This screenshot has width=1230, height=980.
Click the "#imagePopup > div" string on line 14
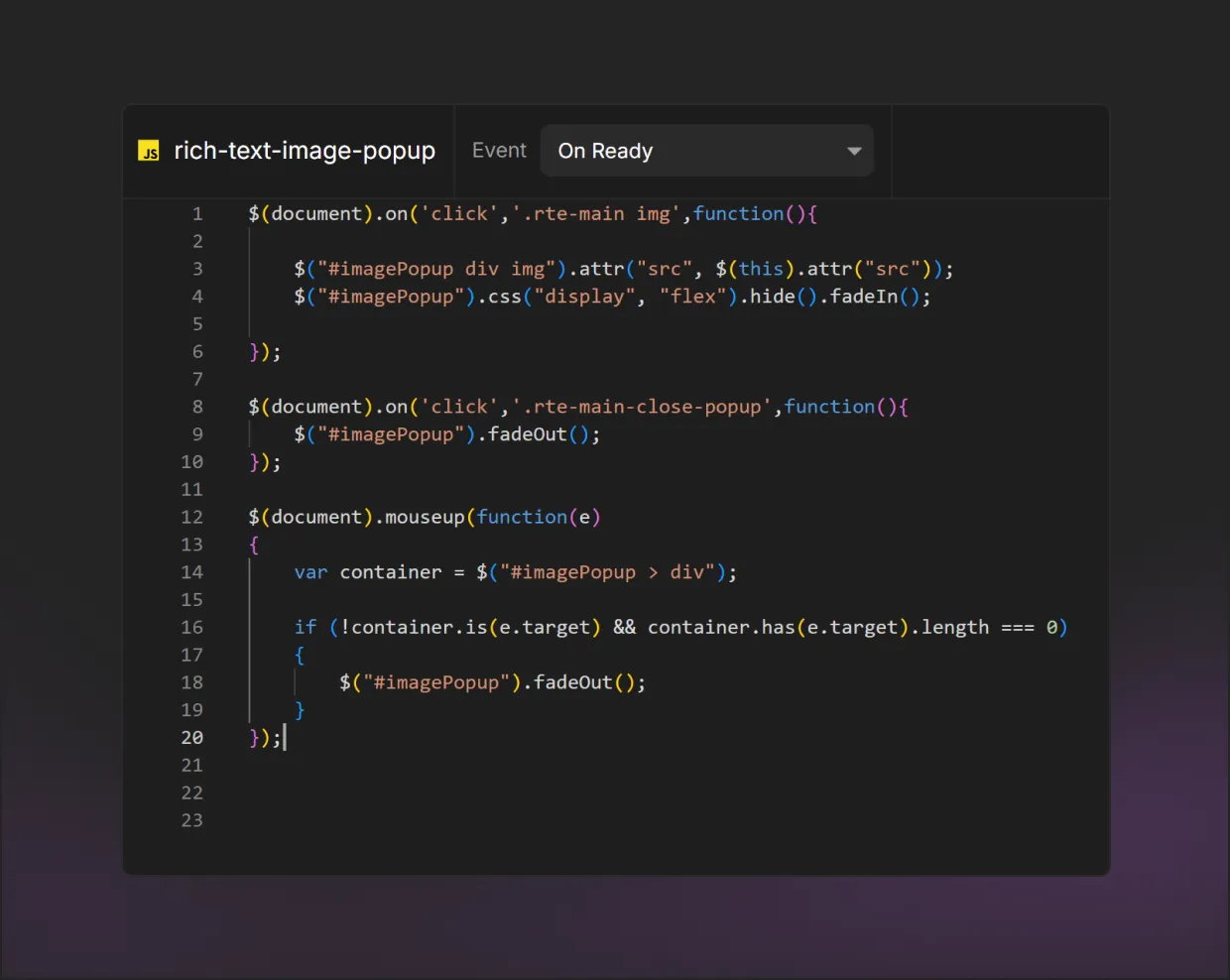pos(608,572)
